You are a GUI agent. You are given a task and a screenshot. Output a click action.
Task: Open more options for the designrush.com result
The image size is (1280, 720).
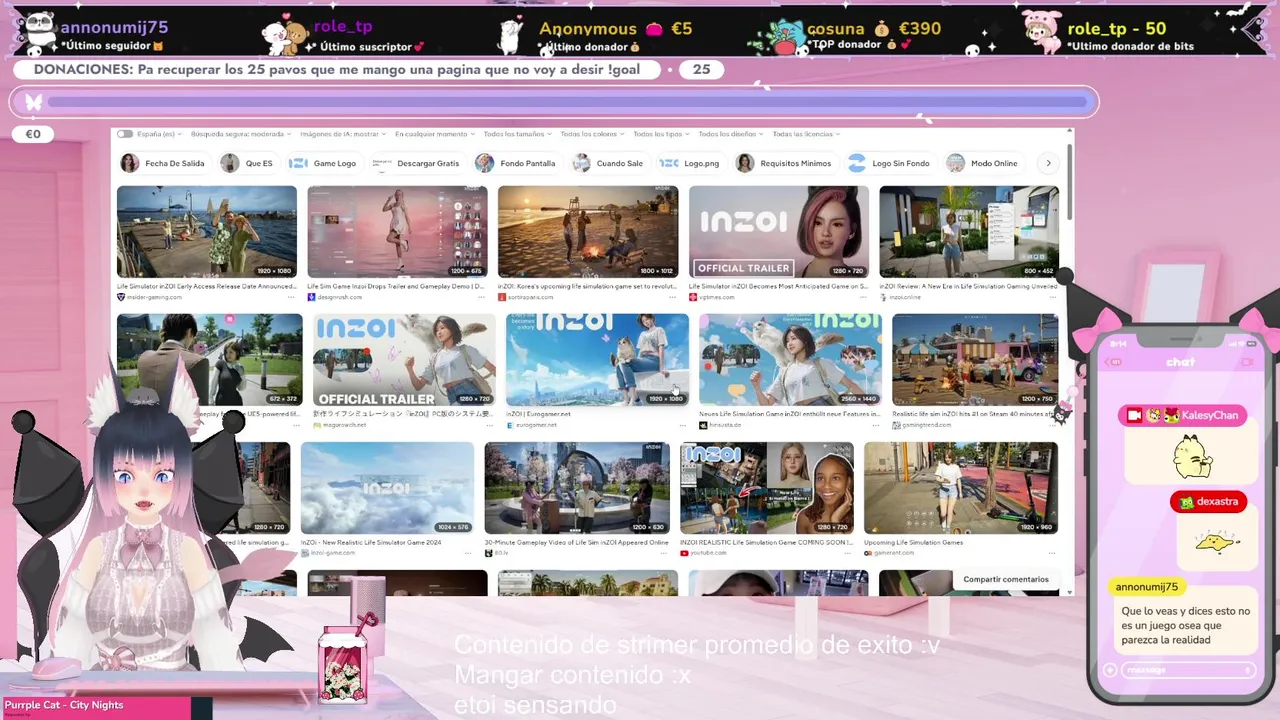tap(481, 297)
